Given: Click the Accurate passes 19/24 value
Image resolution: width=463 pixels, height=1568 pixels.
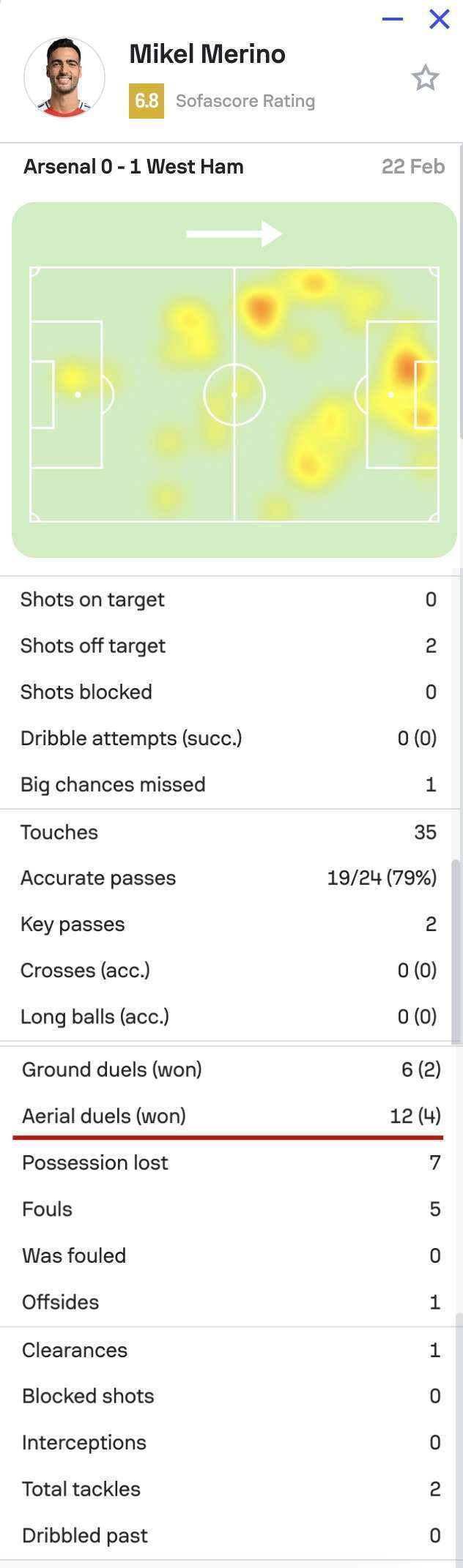Looking at the screenshot, I should click(382, 878).
